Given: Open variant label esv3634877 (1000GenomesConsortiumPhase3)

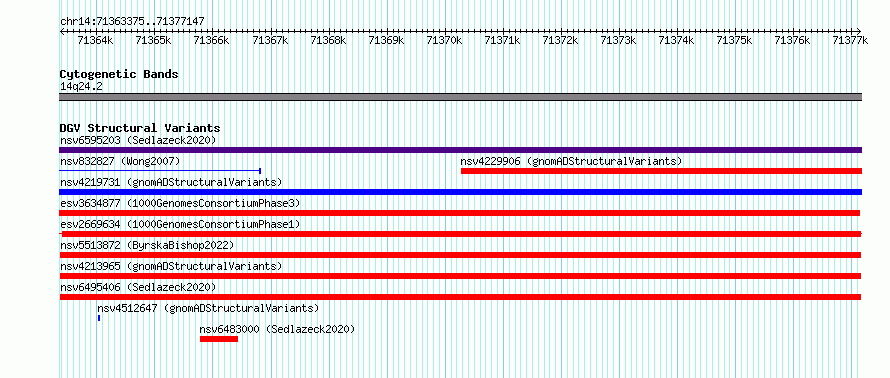Looking at the screenshot, I should click(180, 203).
